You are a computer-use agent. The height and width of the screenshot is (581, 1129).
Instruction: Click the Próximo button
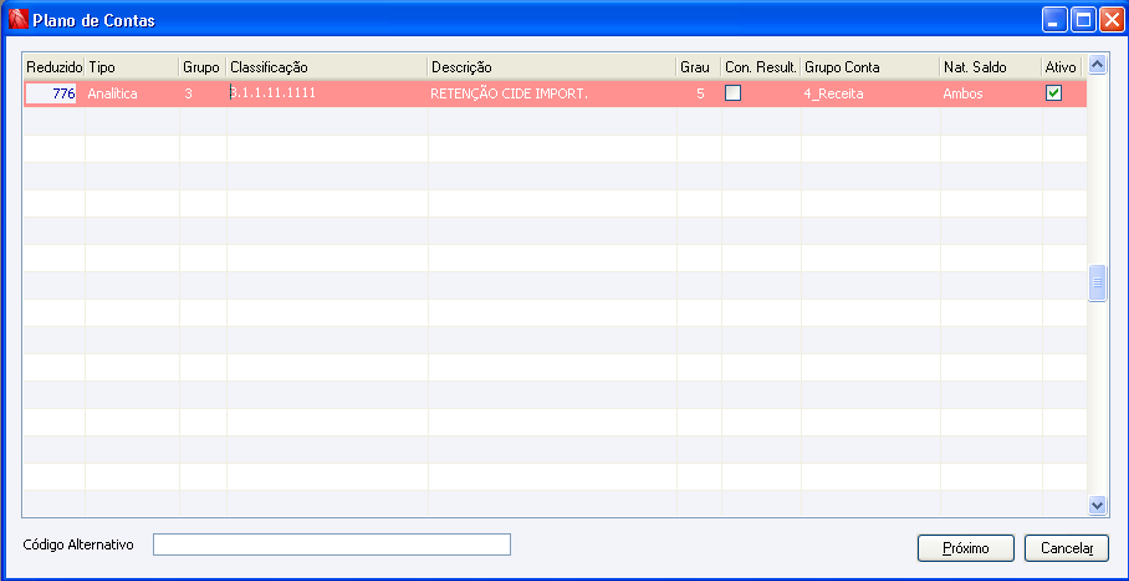[x=966, y=548]
